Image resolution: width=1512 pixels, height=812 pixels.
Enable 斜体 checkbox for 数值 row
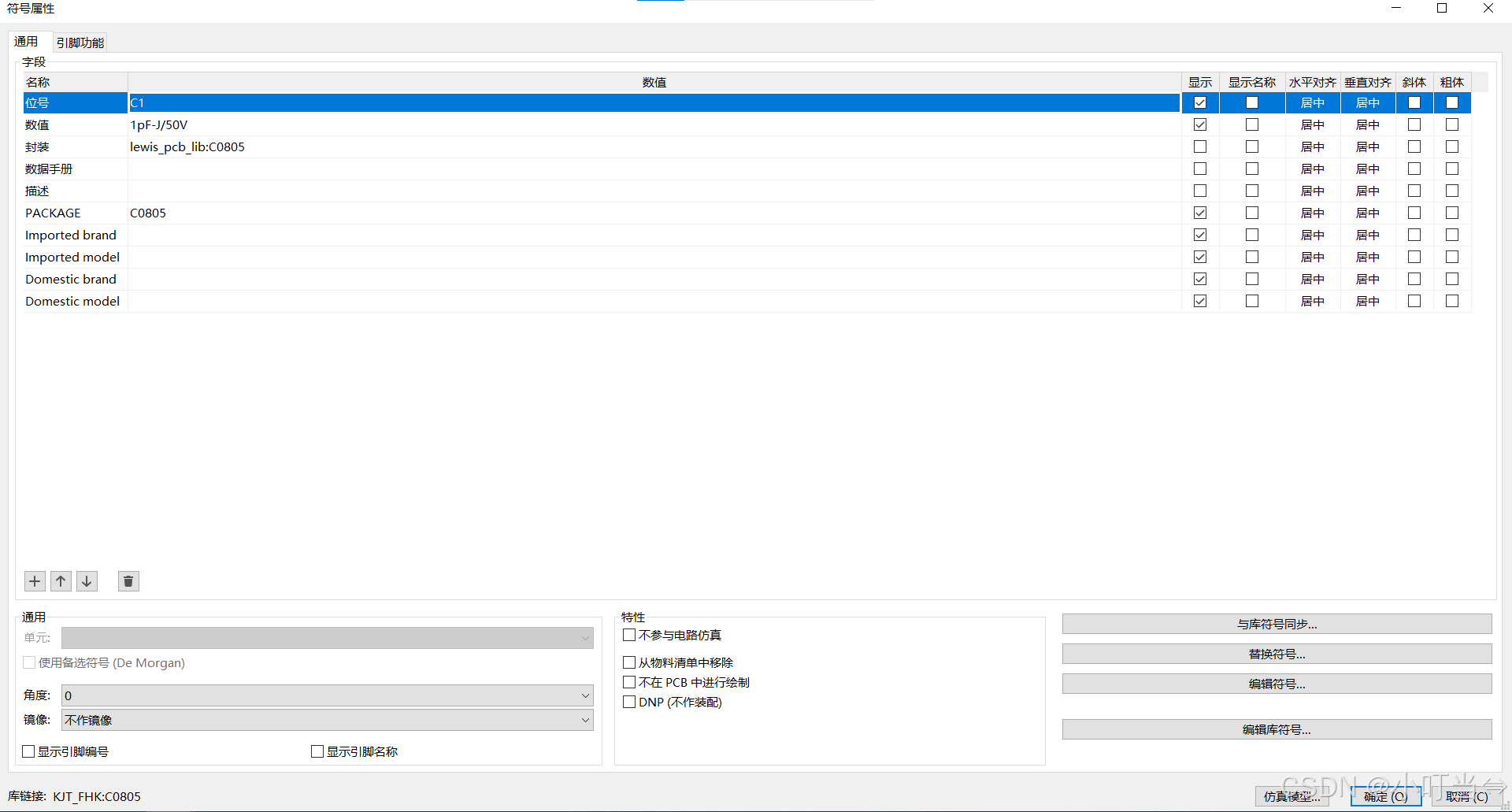pyautogui.click(x=1414, y=124)
